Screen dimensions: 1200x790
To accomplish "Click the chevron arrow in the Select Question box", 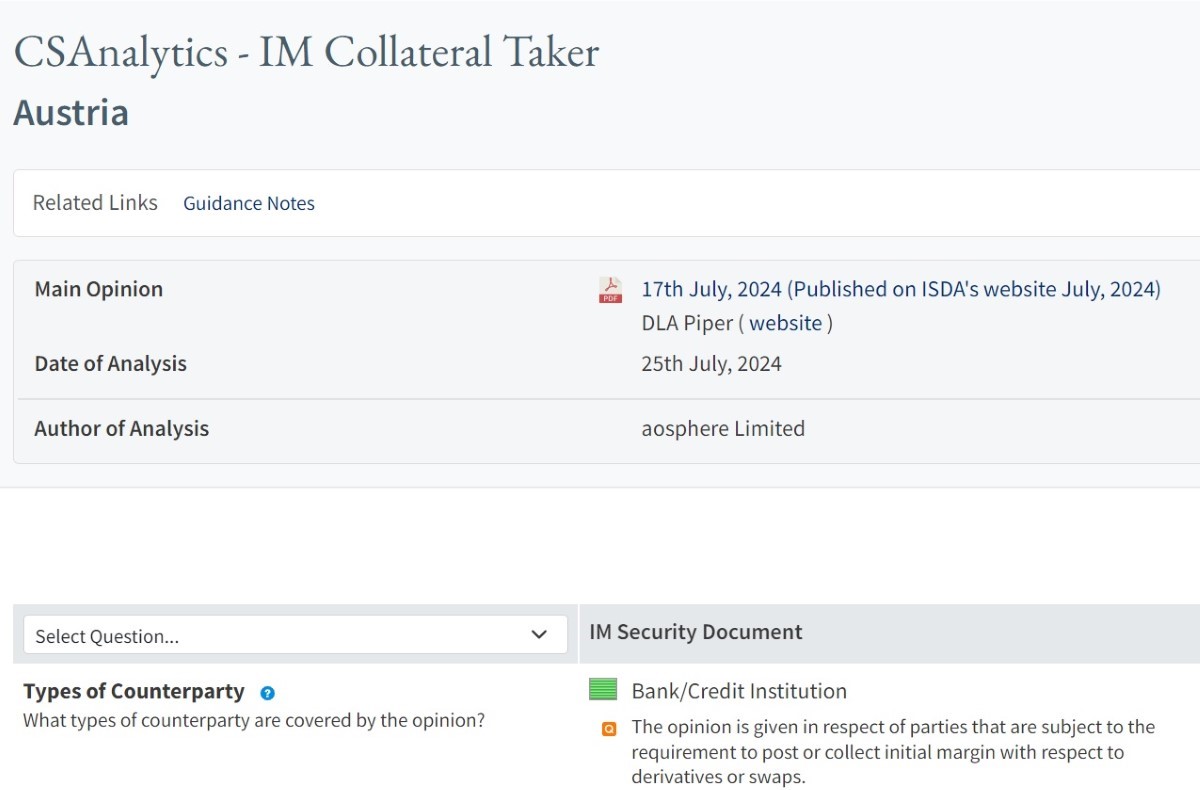I will pyautogui.click(x=539, y=635).
